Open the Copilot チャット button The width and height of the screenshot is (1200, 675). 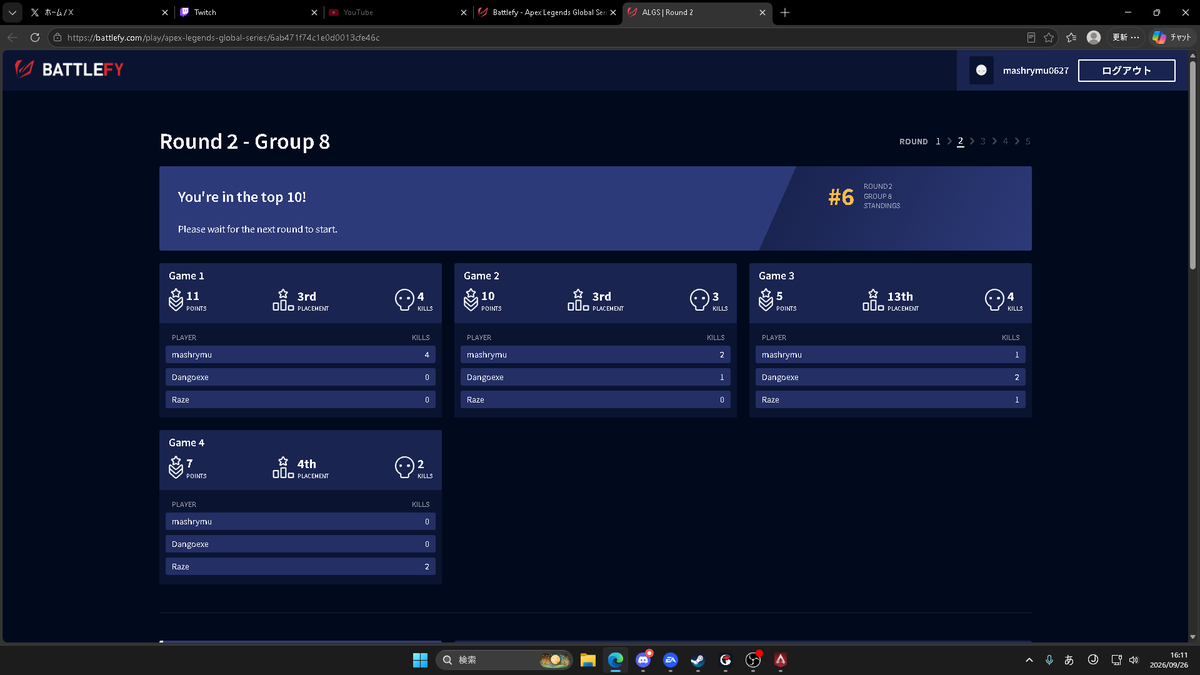point(1172,37)
